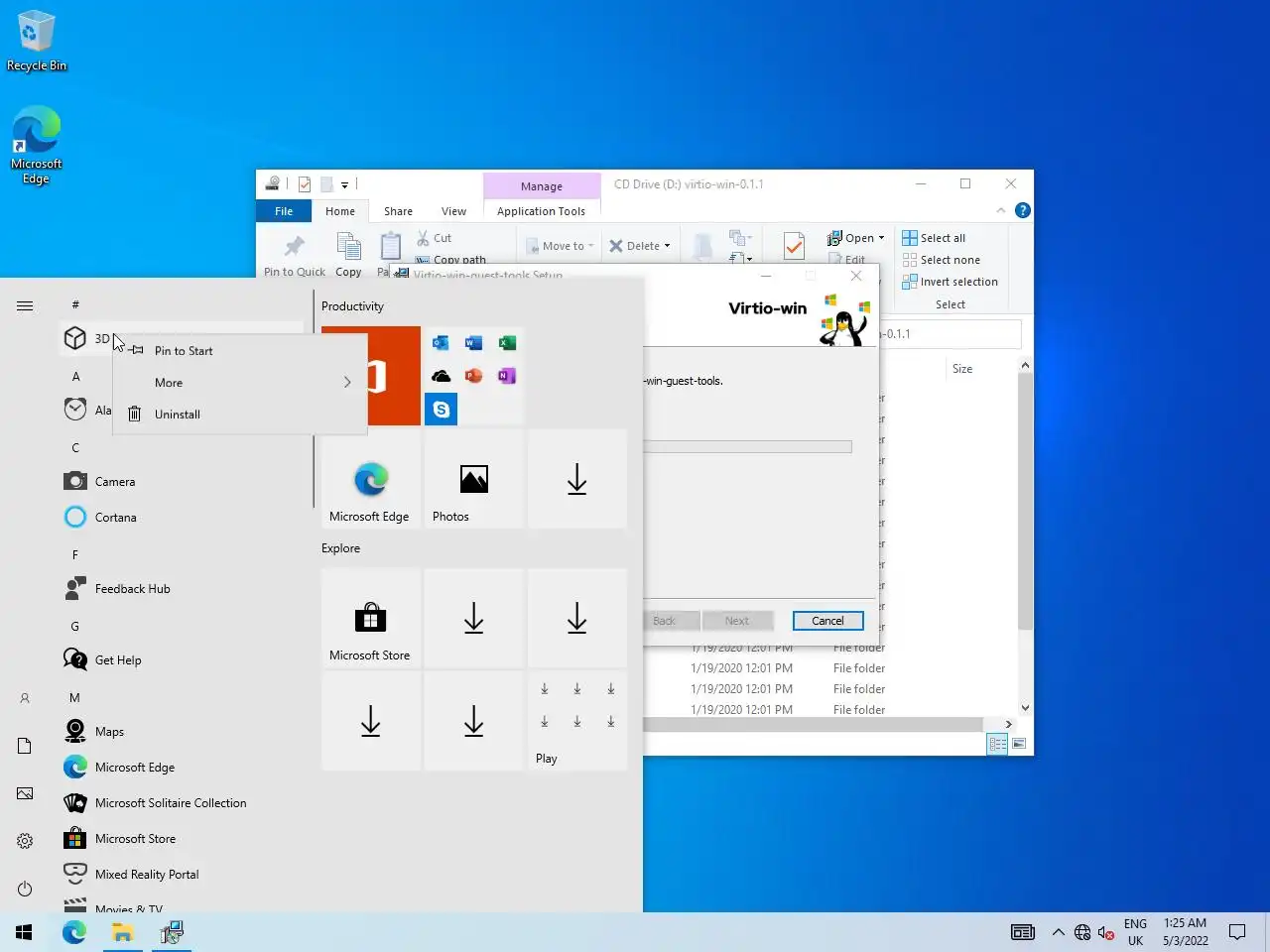Open the Recycle Bin desktop icon
The height and width of the screenshot is (952, 1270).
click(37, 41)
